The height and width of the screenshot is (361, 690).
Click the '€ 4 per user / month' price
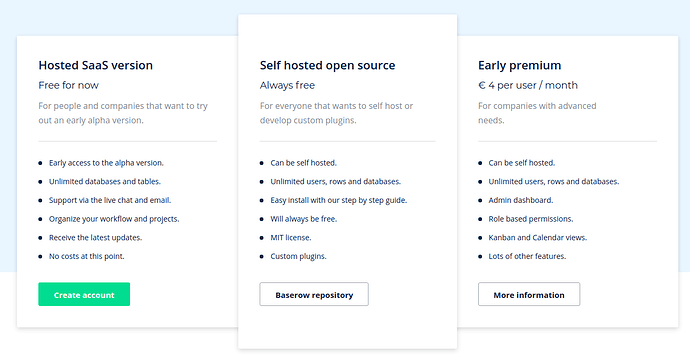click(x=528, y=85)
